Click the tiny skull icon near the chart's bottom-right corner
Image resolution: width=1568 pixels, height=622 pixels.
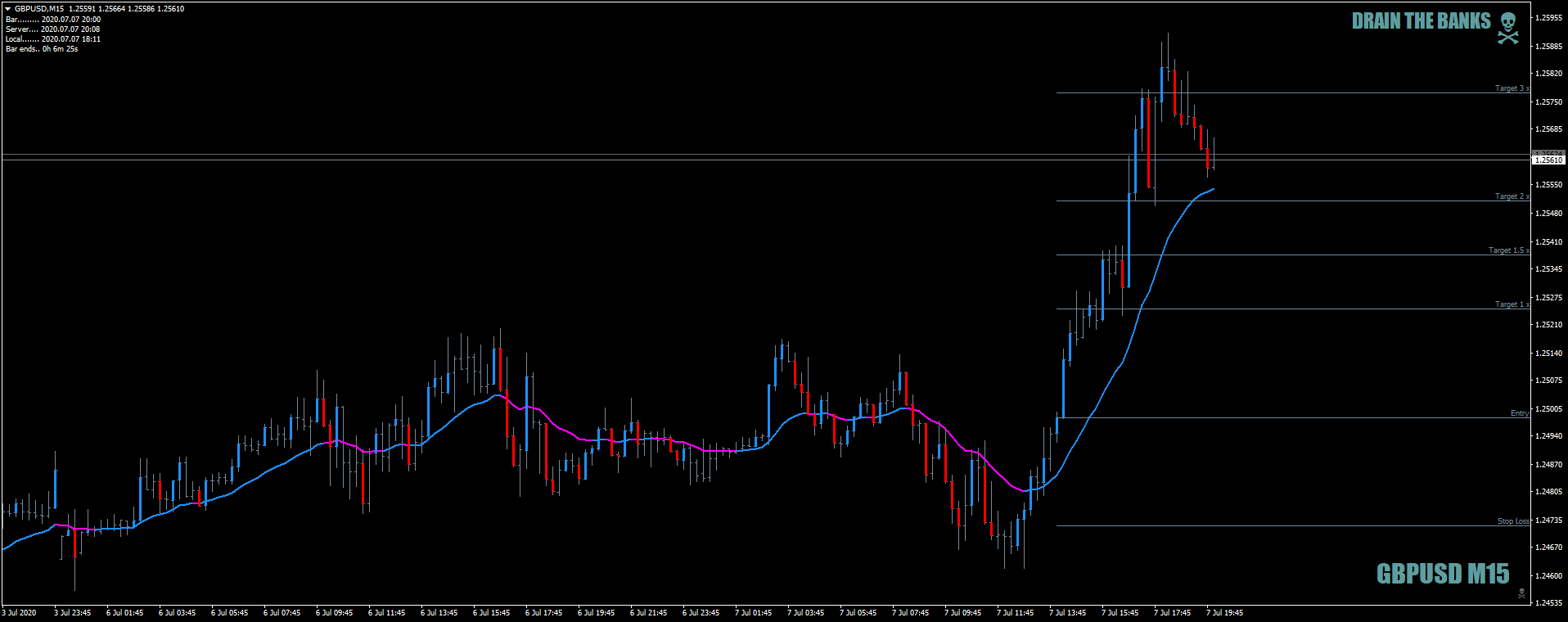coord(1521,593)
